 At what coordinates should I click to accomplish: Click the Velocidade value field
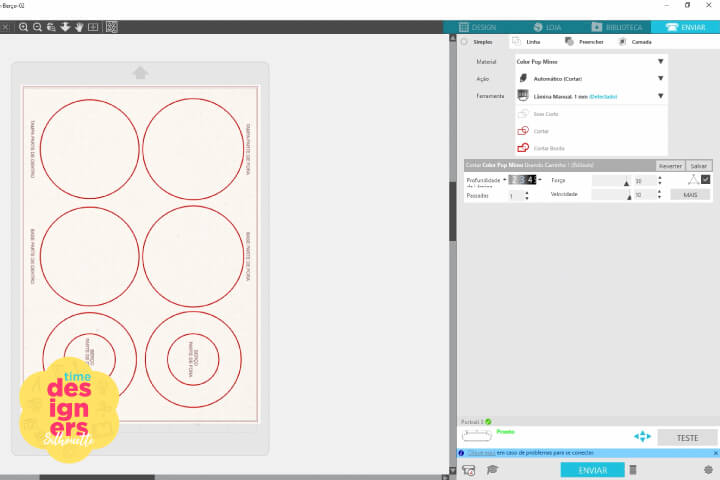645,195
